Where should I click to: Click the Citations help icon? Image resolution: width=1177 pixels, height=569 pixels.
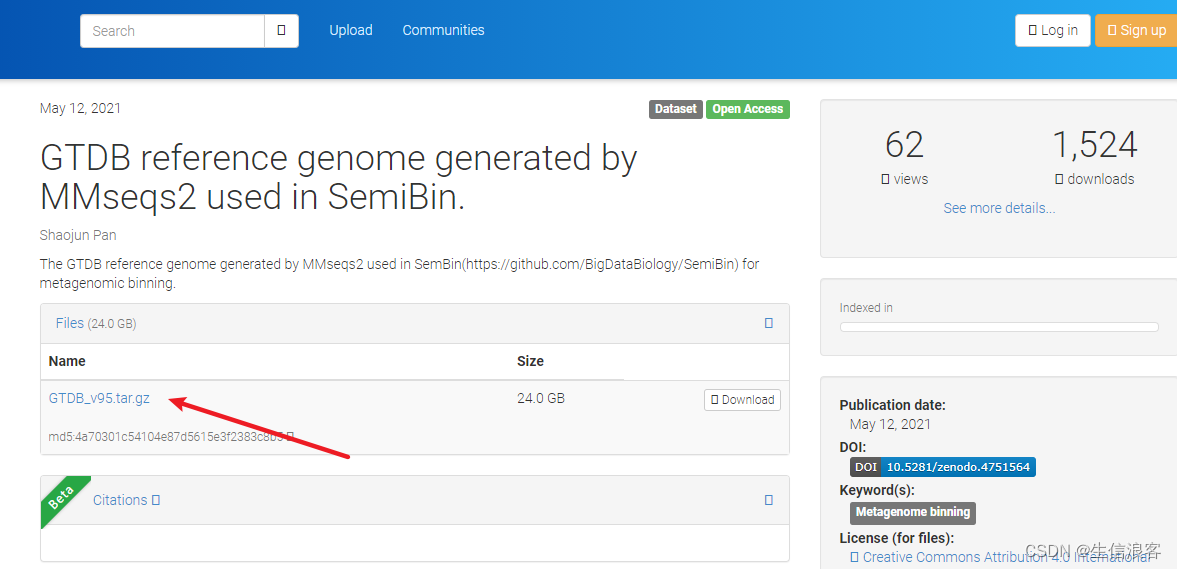[156, 500]
